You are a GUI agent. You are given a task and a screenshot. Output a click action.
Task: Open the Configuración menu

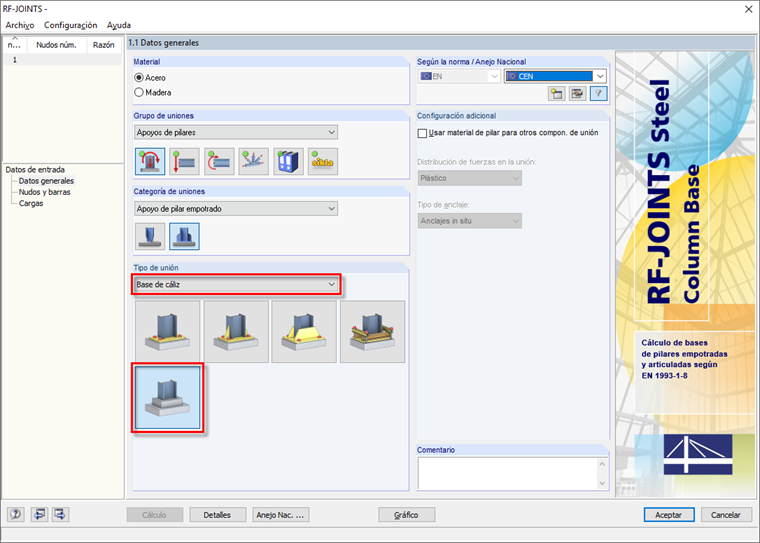tap(71, 25)
